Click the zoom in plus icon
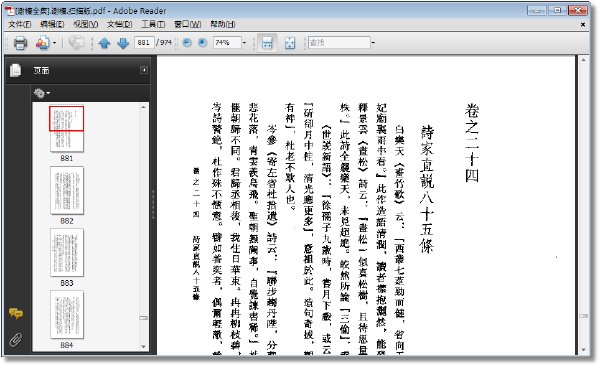Viewport: 600px width, 366px height. point(202,42)
